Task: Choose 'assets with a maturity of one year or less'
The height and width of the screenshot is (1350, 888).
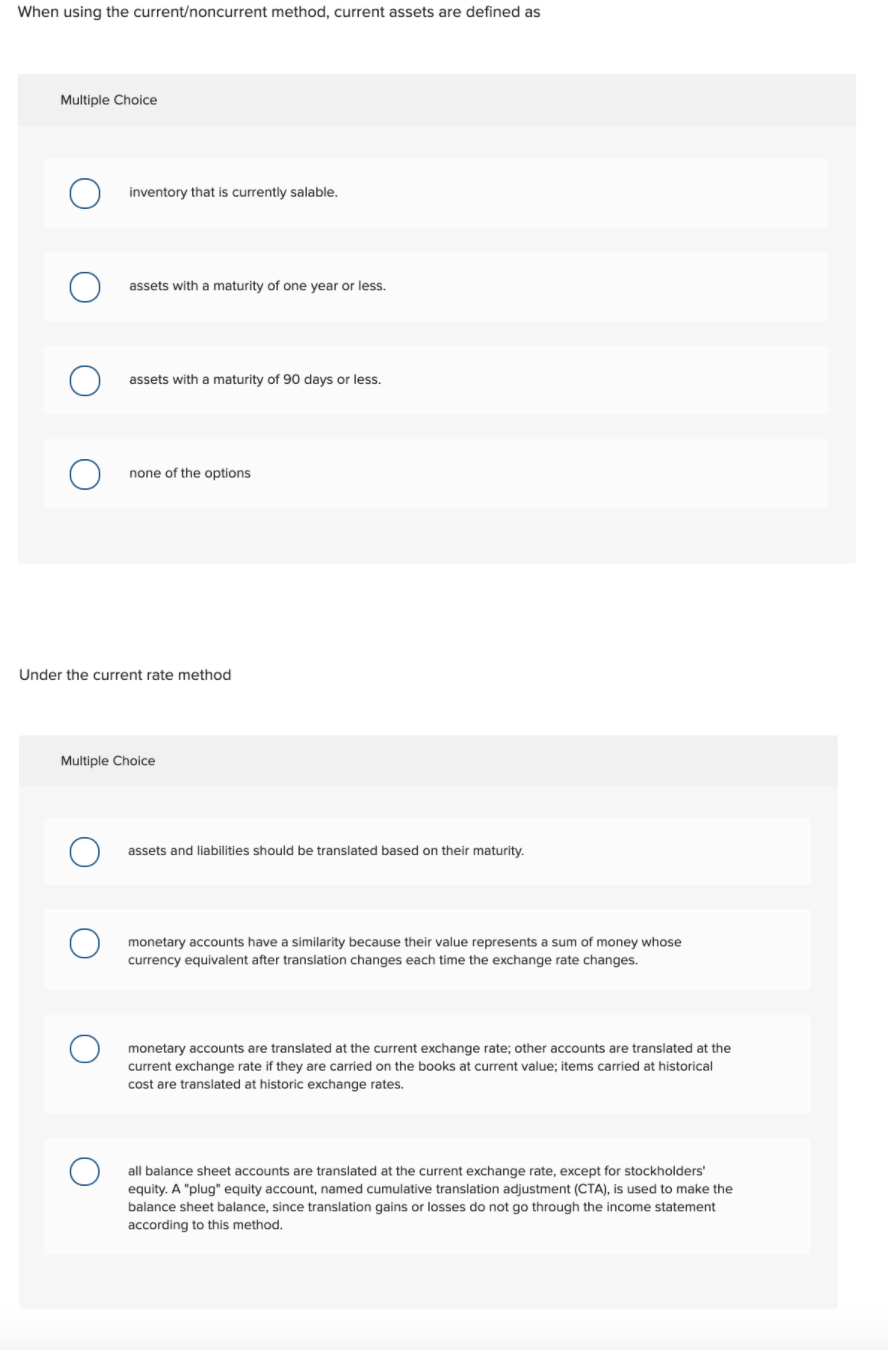Action: (x=84, y=287)
